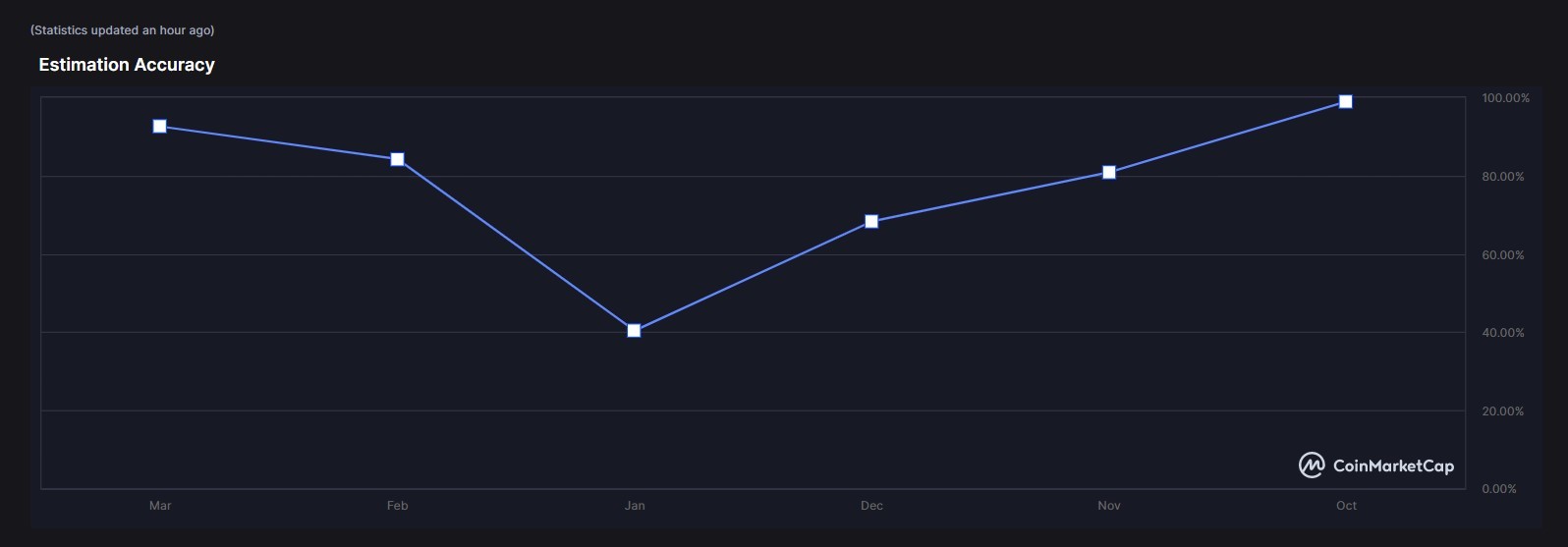
Task: Click the Dec data point marker
Action: [871, 222]
